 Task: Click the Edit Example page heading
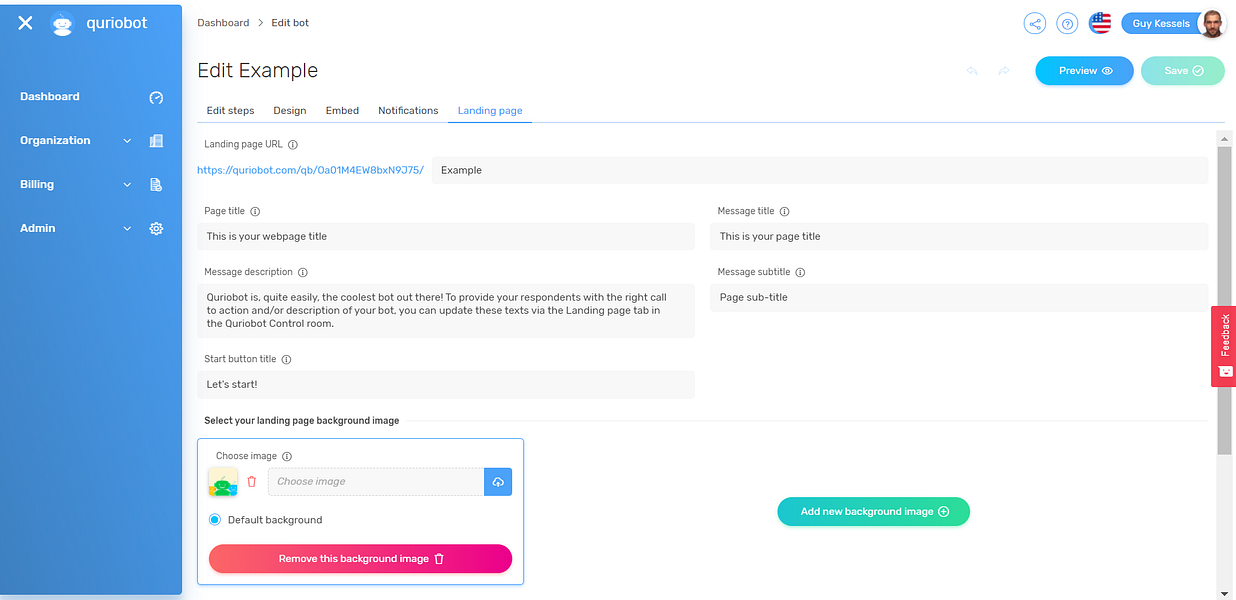pos(258,71)
